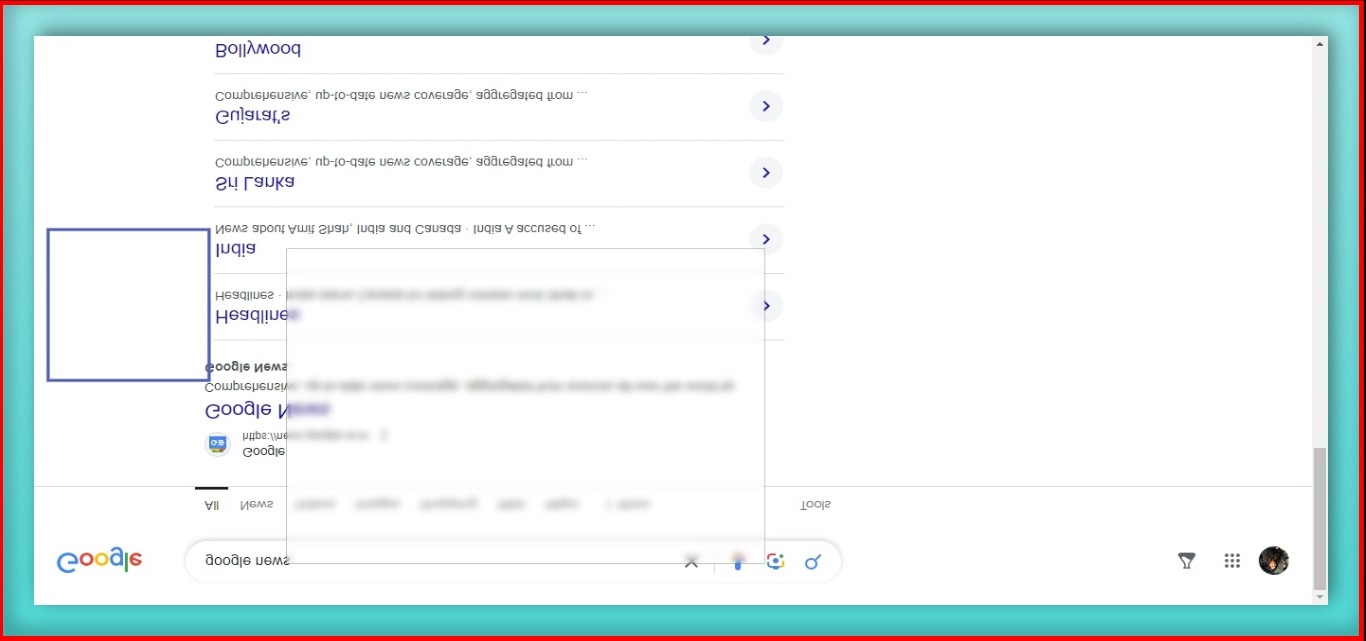
Task: Click the snippet under Gujarat's starting Comprehensive
Action: coord(401,95)
